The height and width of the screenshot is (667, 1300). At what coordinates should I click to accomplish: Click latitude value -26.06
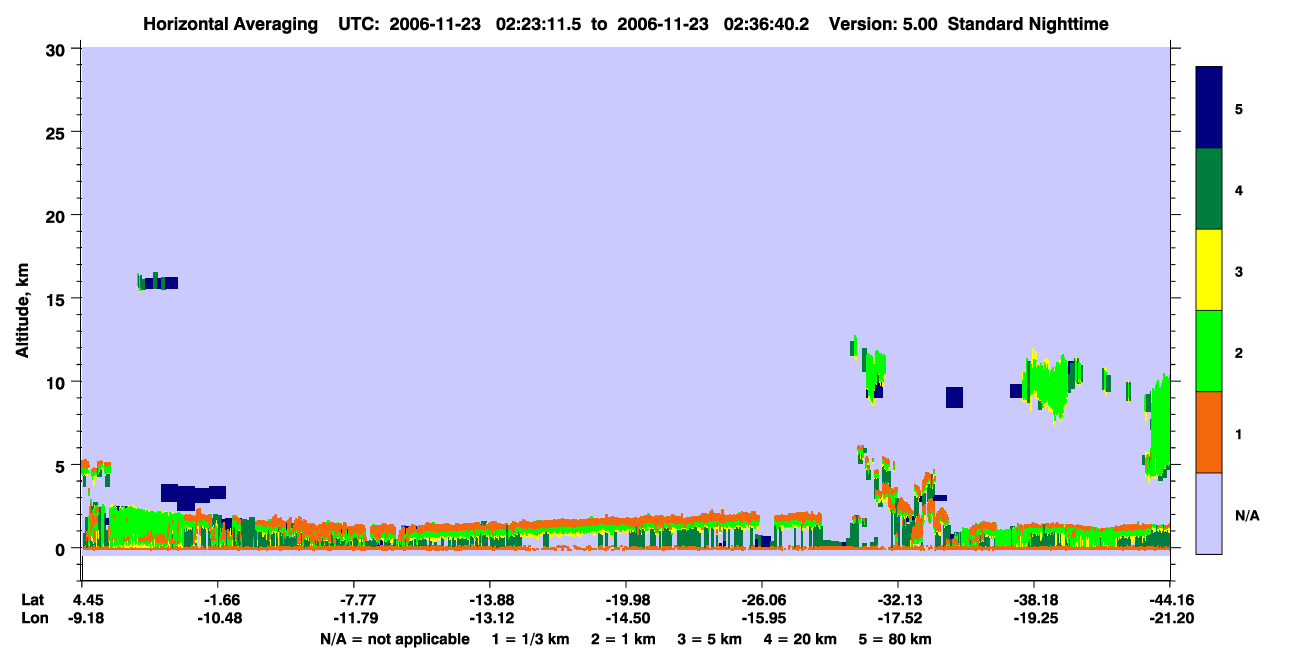click(x=761, y=600)
